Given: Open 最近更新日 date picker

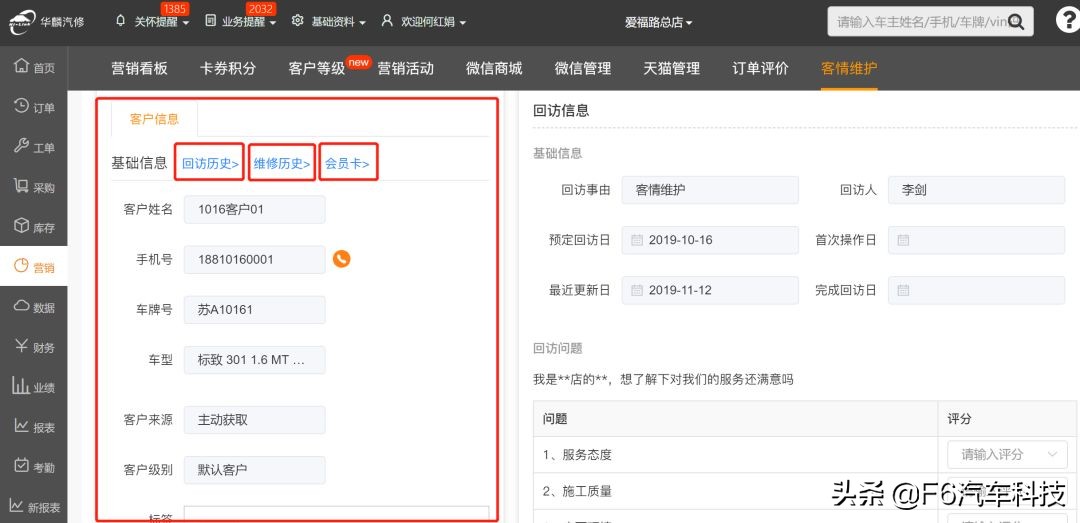Looking at the screenshot, I should [710, 290].
